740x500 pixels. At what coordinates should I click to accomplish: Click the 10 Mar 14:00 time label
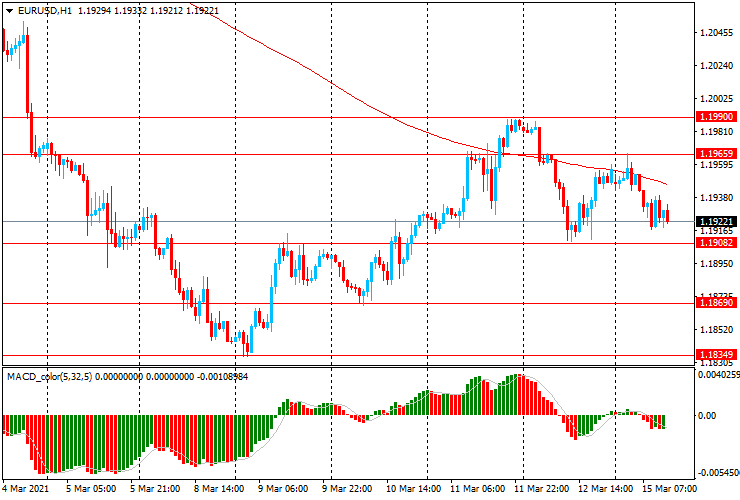click(414, 490)
